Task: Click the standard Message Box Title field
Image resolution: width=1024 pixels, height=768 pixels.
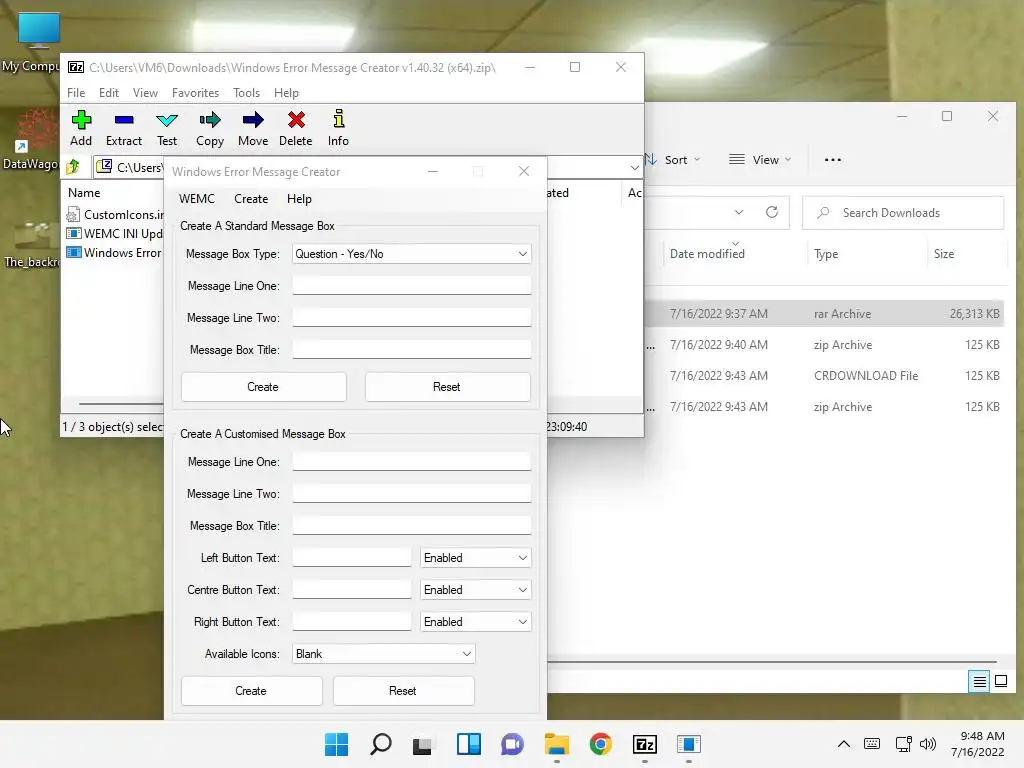Action: click(411, 349)
